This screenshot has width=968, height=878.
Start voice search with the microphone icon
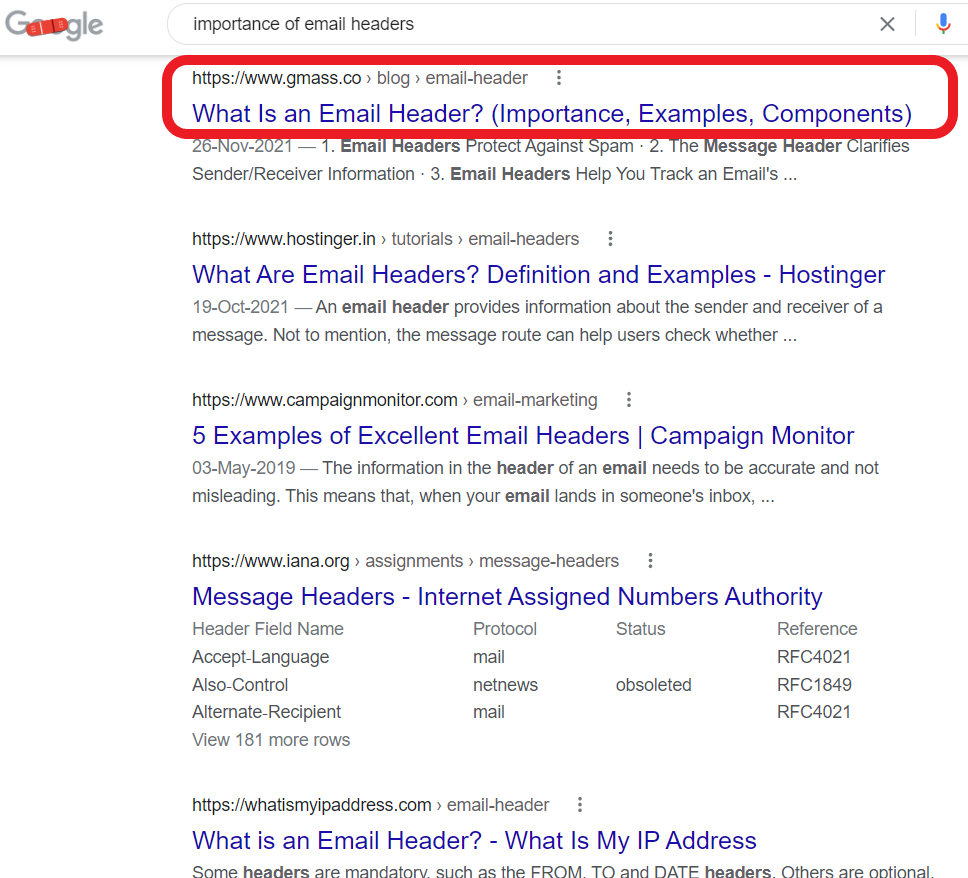coord(941,24)
